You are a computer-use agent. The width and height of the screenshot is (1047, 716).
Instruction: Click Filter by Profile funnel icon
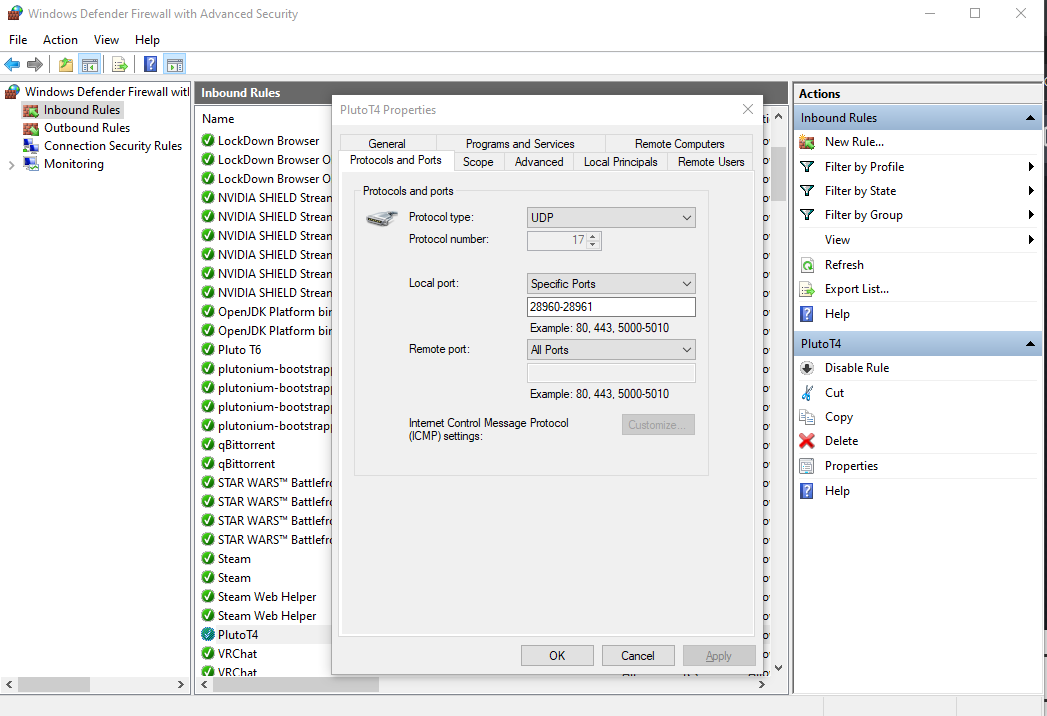coord(807,167)
